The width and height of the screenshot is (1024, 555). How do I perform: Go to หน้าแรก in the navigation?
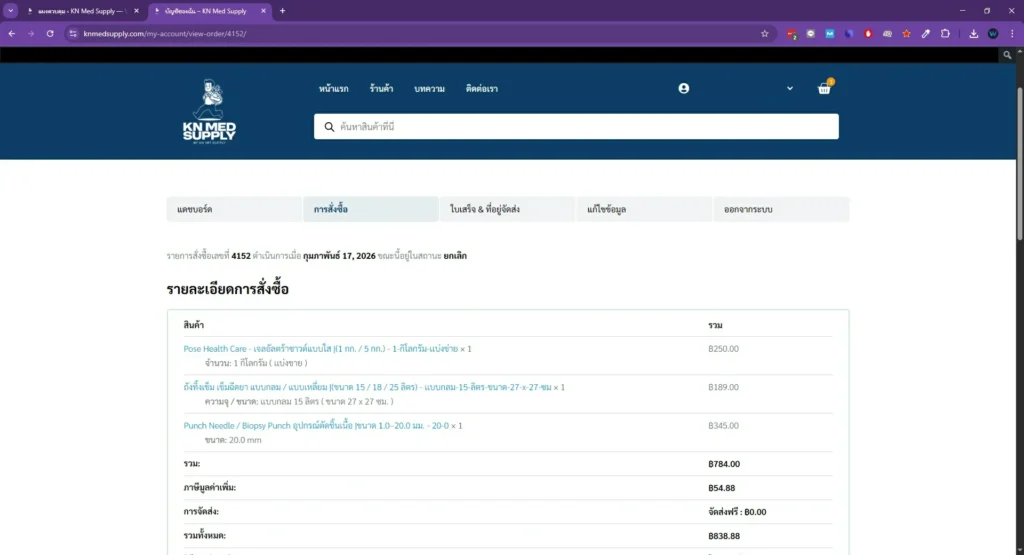334,89
